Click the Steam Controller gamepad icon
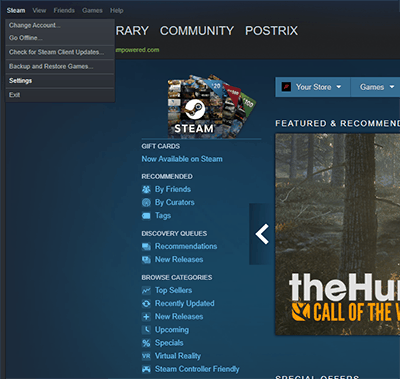This screenshot has height=379, width=400. (146, 369)
